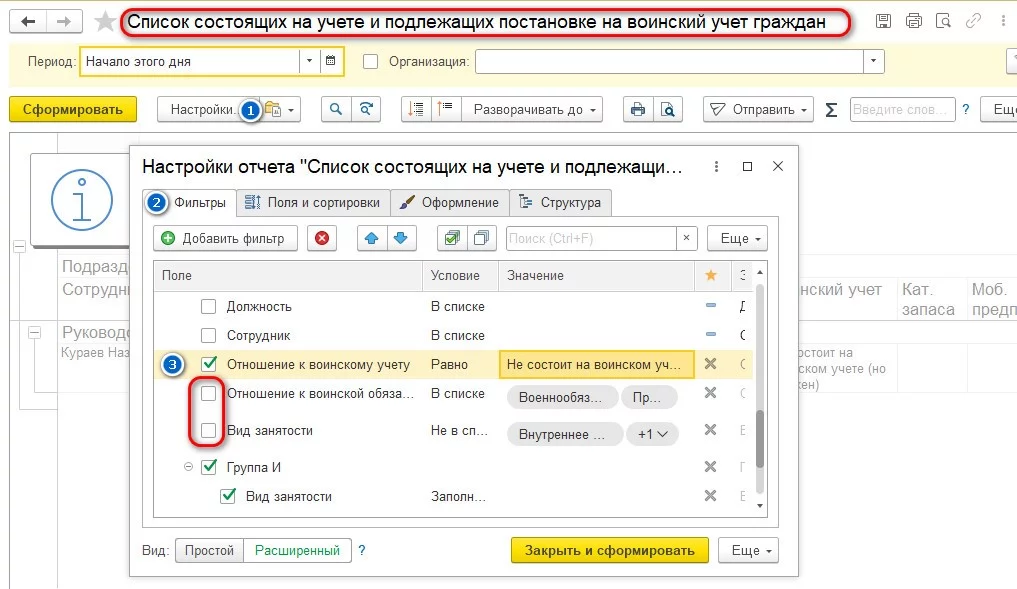The image size is (1017, 589).
Task: Check all filters icon
Action: [x=452, y=238]
